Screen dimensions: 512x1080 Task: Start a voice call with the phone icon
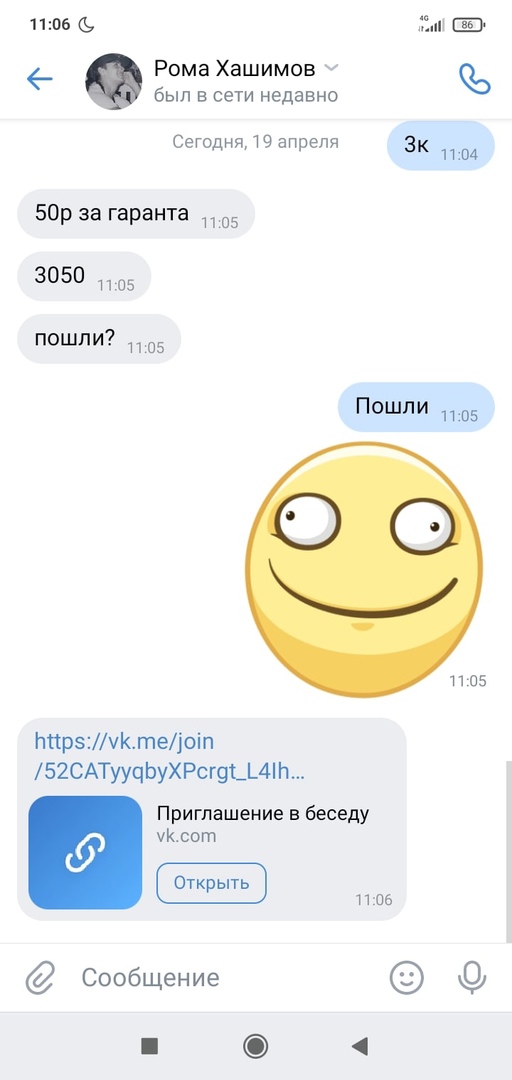(x=474, y=80)
